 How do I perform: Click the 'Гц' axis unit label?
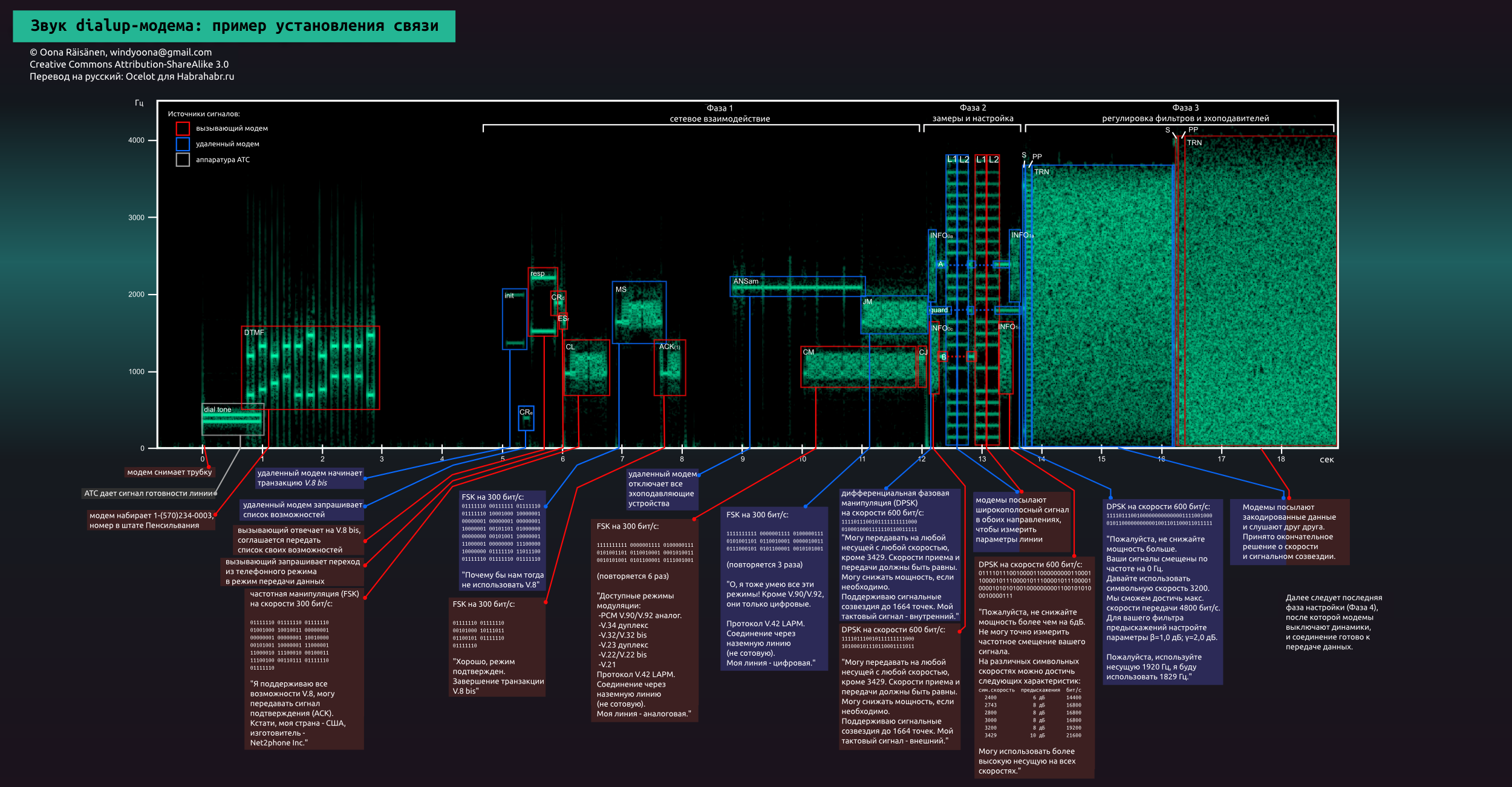[x=139, y=103]
